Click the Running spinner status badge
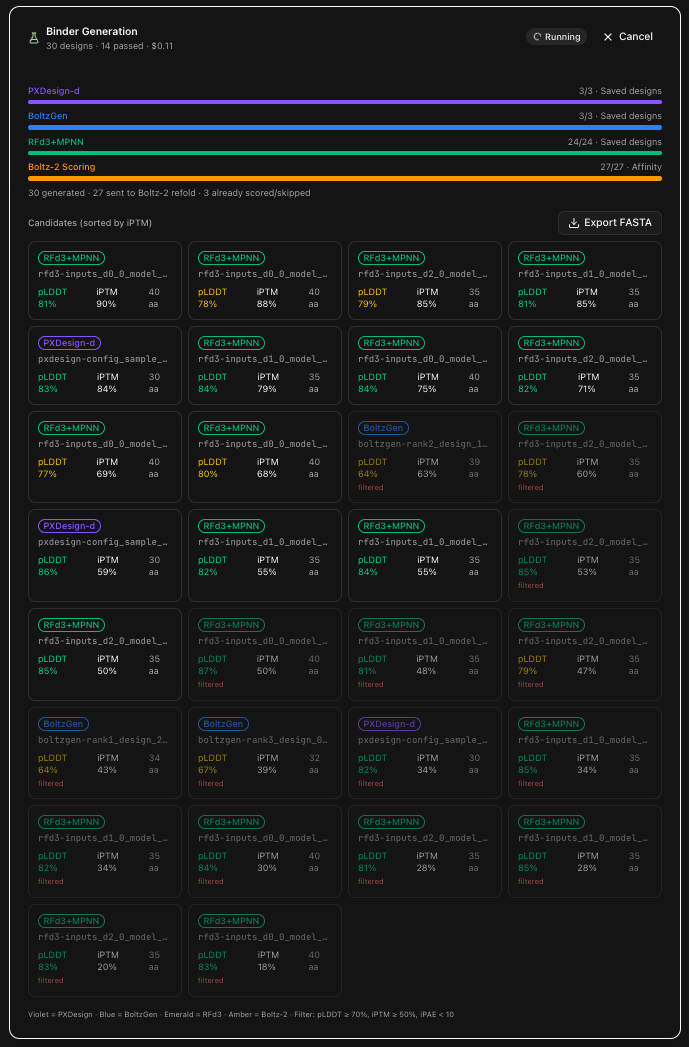This screenshot has width=689, height=1047. [556, 37]
